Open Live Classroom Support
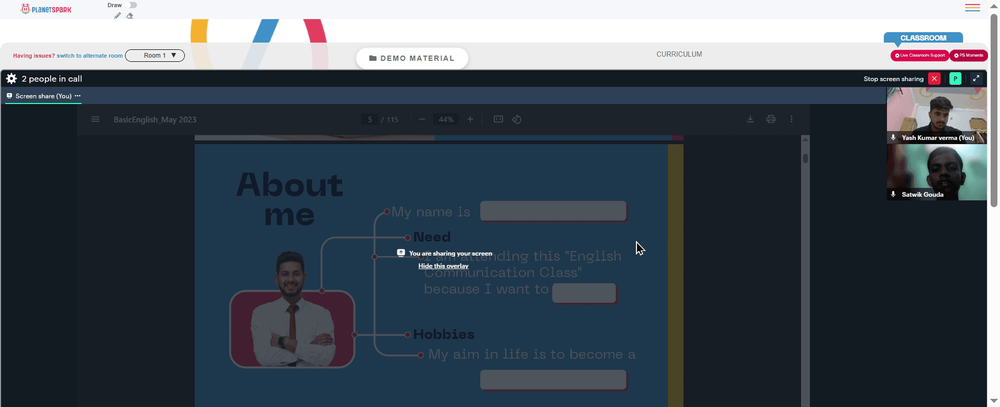 920,56
